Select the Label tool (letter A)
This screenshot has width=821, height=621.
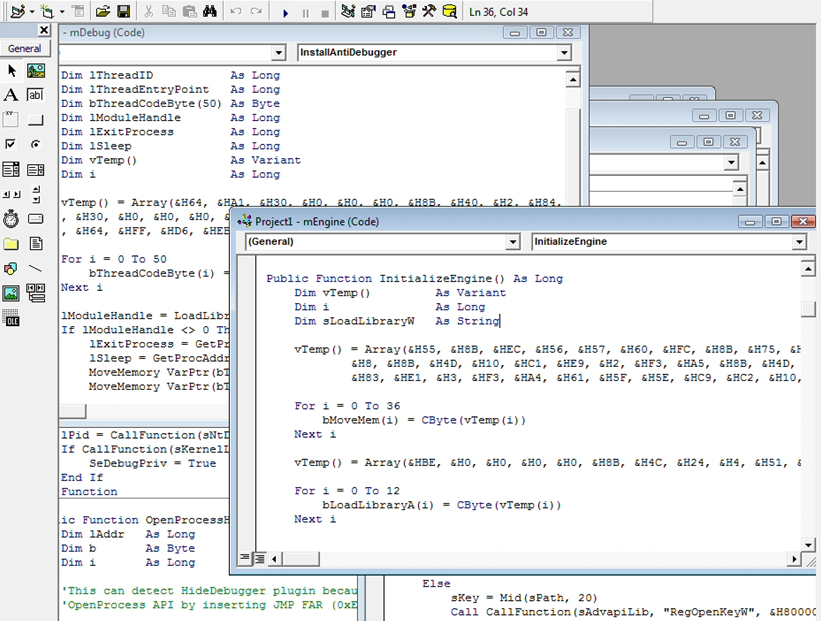(x=11, y=95)
